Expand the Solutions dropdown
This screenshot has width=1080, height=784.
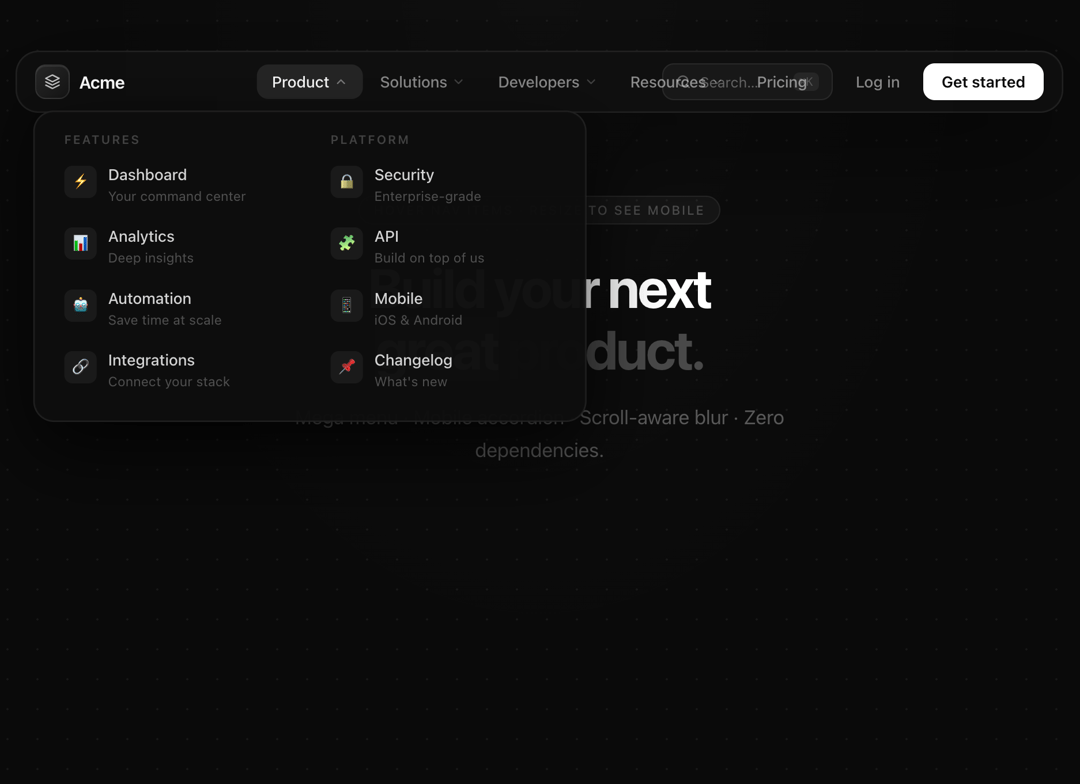pyautogui.click(x=421, y=82)
